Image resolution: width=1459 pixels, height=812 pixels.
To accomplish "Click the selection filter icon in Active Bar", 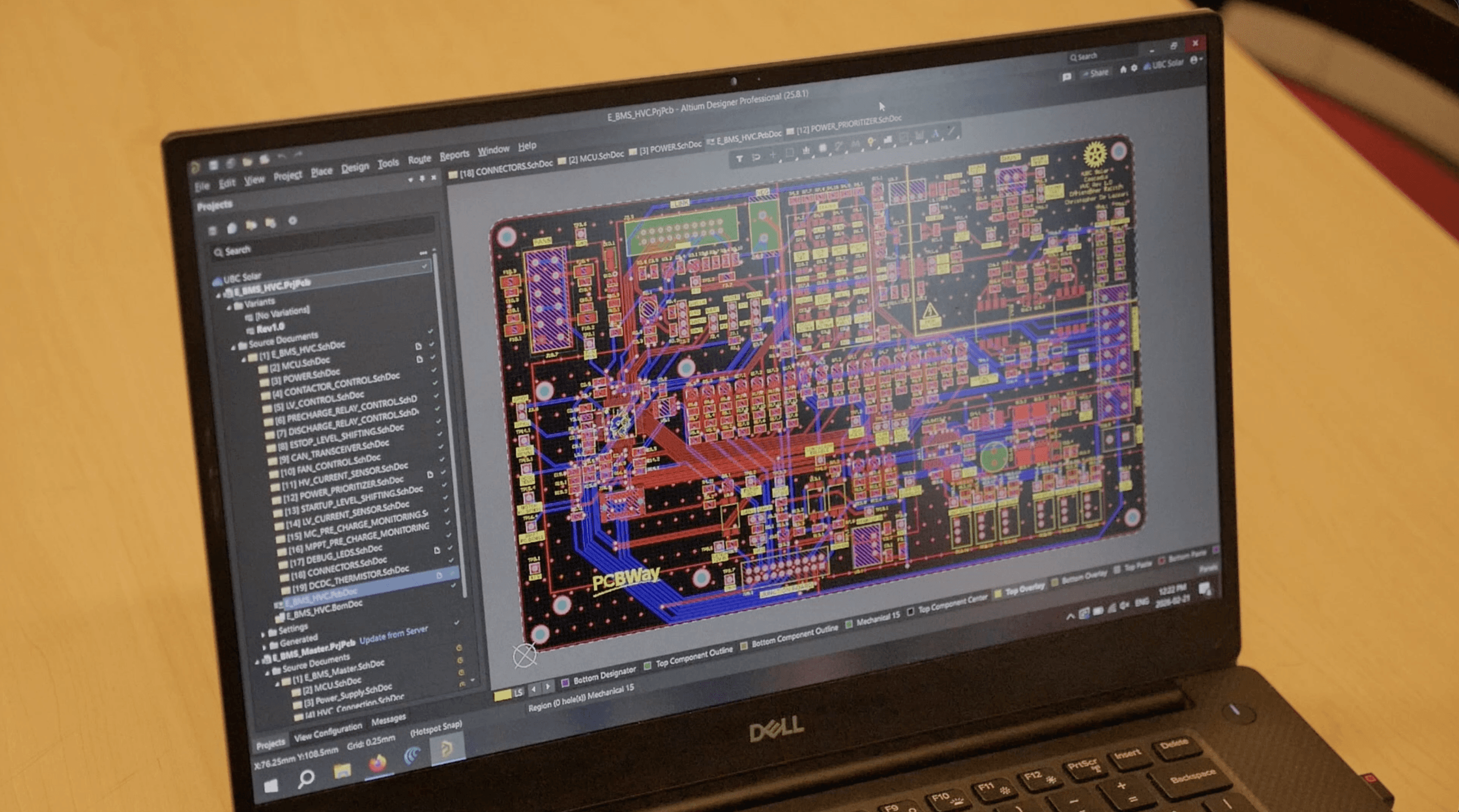I will pos(739,160).
